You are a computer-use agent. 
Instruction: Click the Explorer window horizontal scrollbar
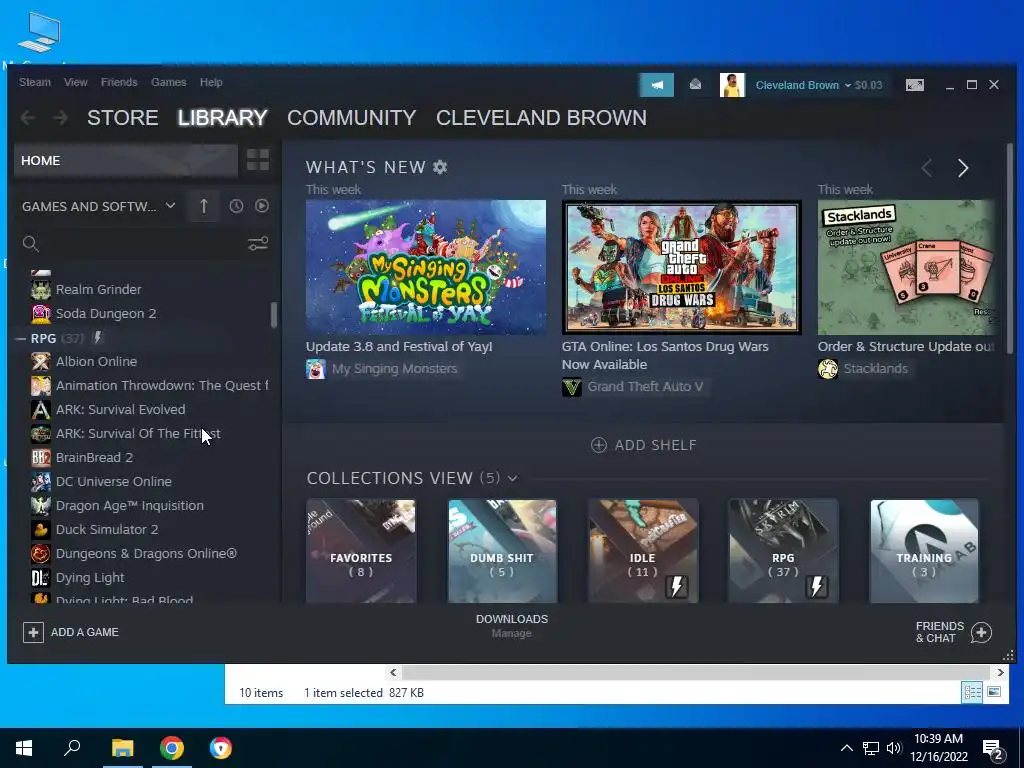696,672
